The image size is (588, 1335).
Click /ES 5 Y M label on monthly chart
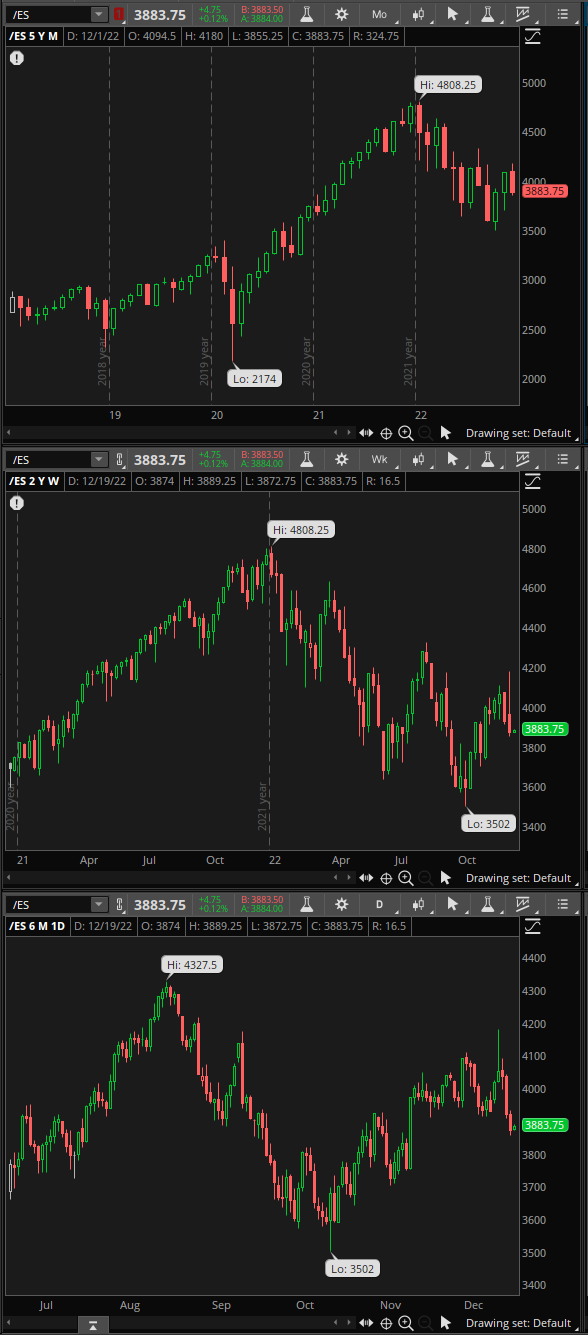[34, 36]
